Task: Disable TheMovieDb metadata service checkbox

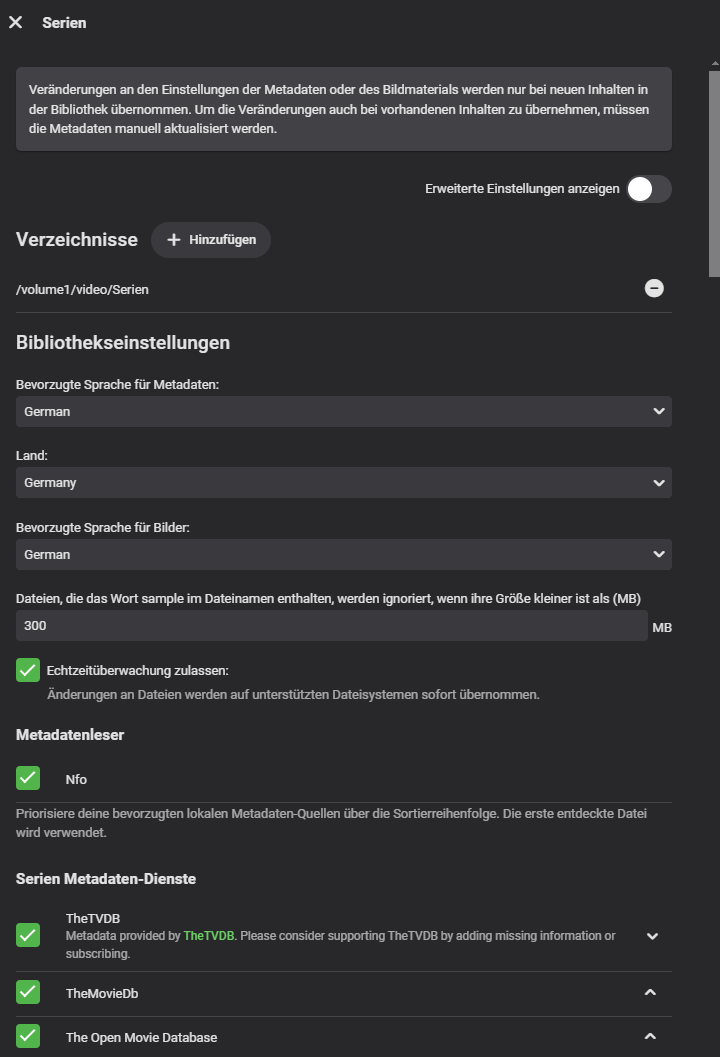Action: click(28, 992)
